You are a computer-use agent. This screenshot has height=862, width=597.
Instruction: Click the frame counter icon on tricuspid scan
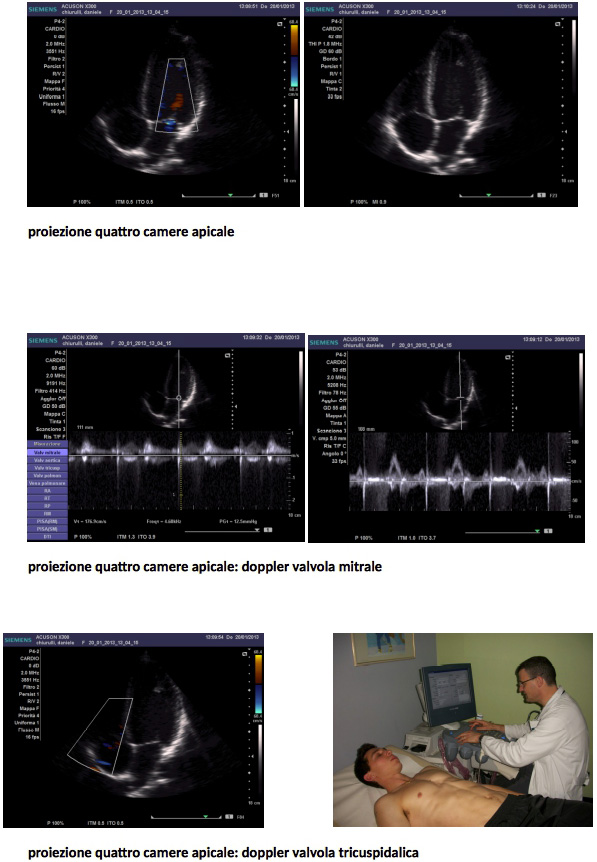tap(229, 816)
